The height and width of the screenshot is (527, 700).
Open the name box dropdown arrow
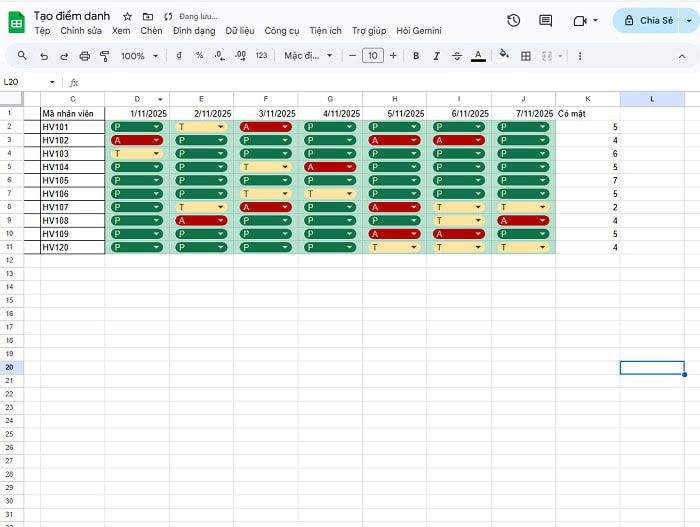pos(52,82)
